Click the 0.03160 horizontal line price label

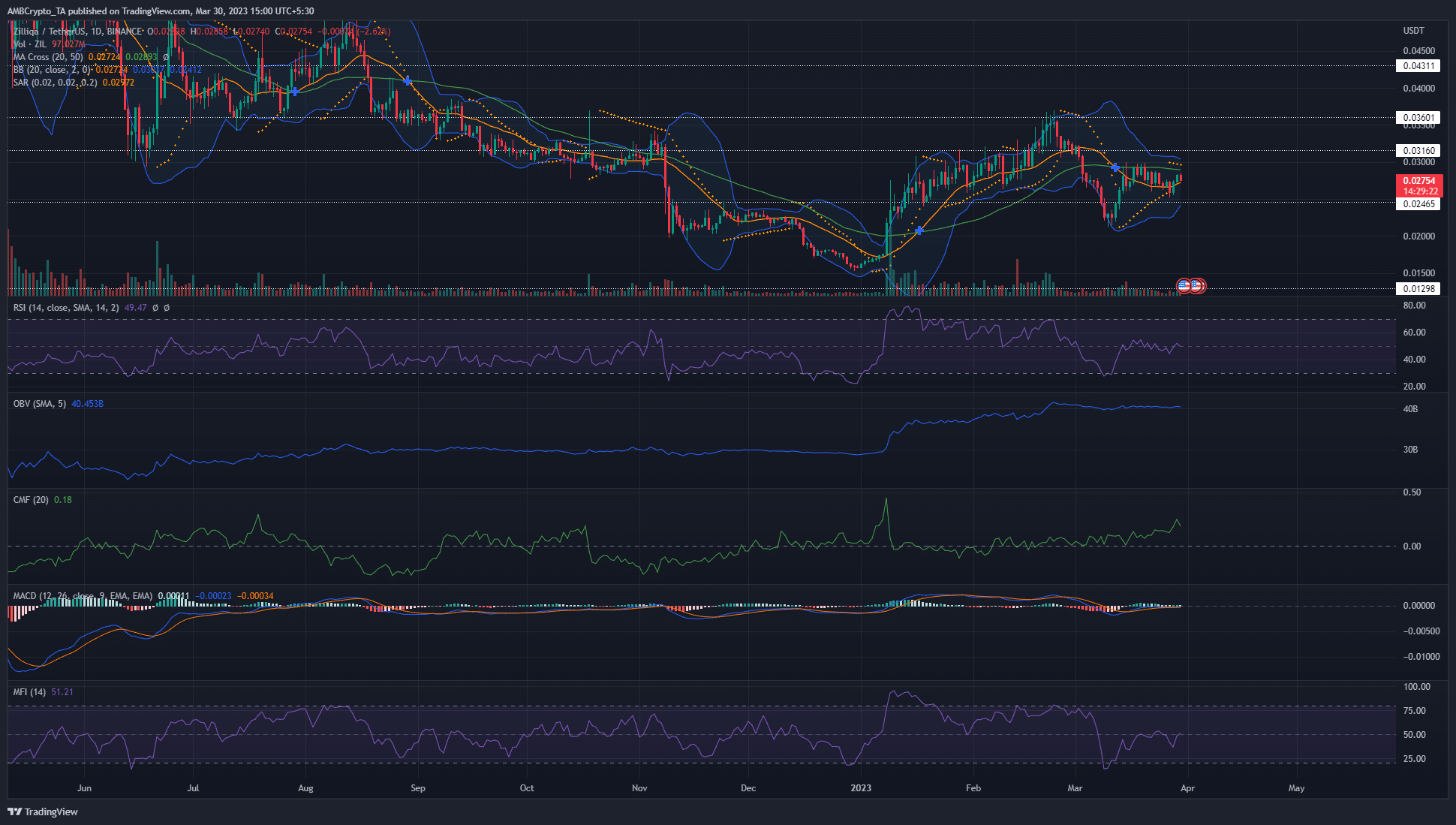(x=1418, y=151)
